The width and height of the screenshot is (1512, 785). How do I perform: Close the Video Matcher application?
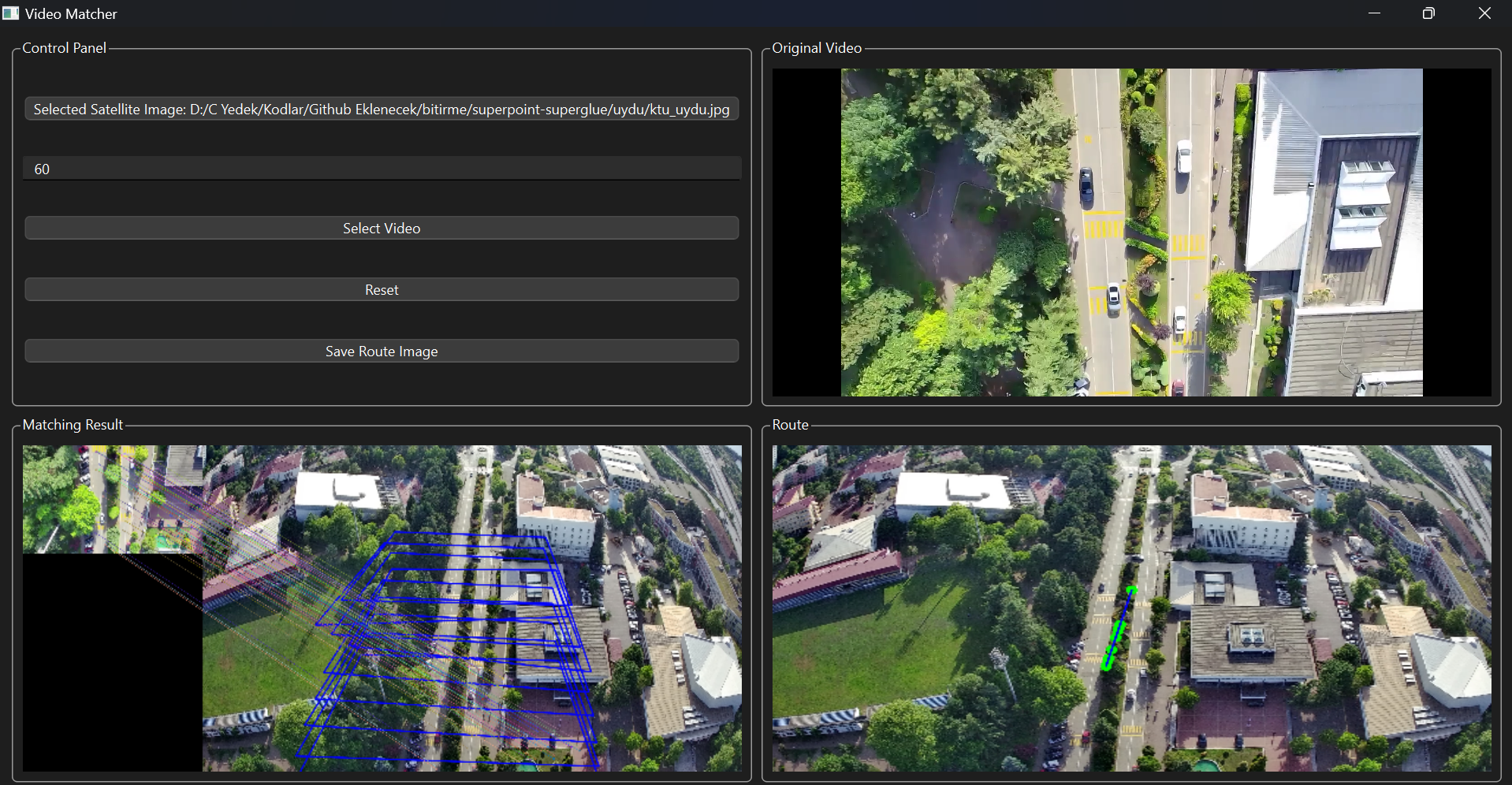(1484, 13)
